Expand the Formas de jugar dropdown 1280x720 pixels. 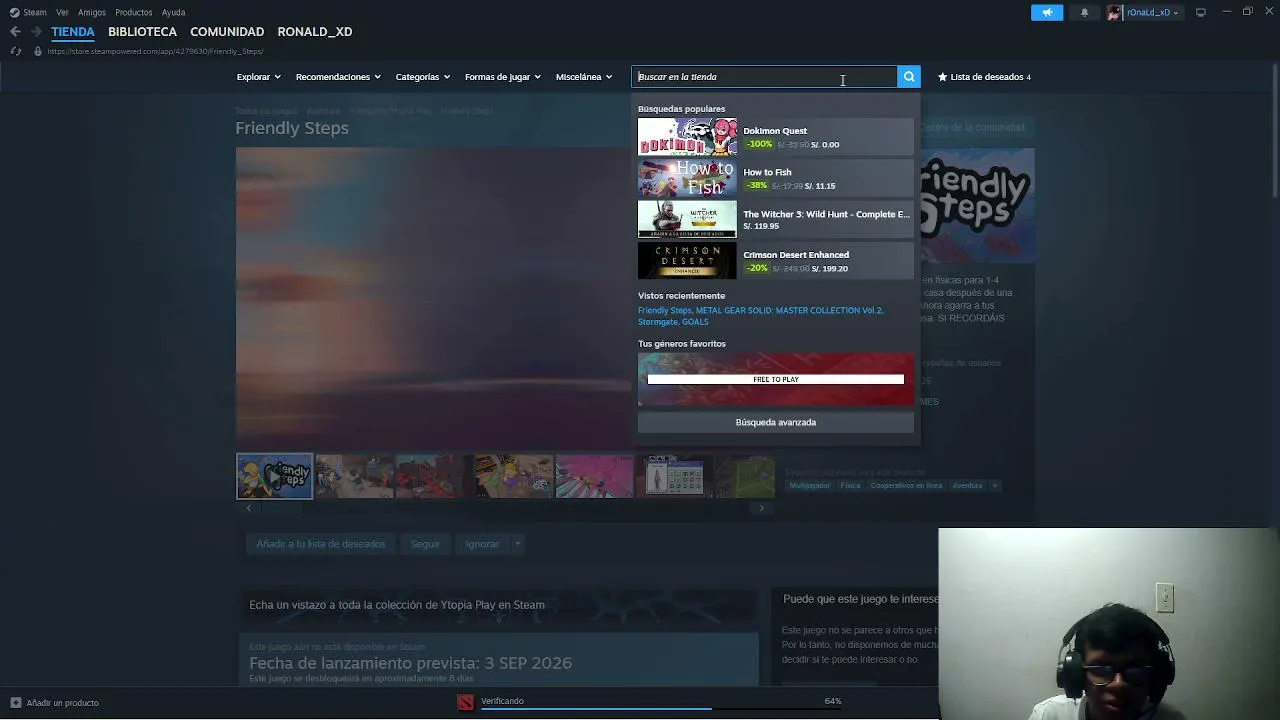(502, 77)
